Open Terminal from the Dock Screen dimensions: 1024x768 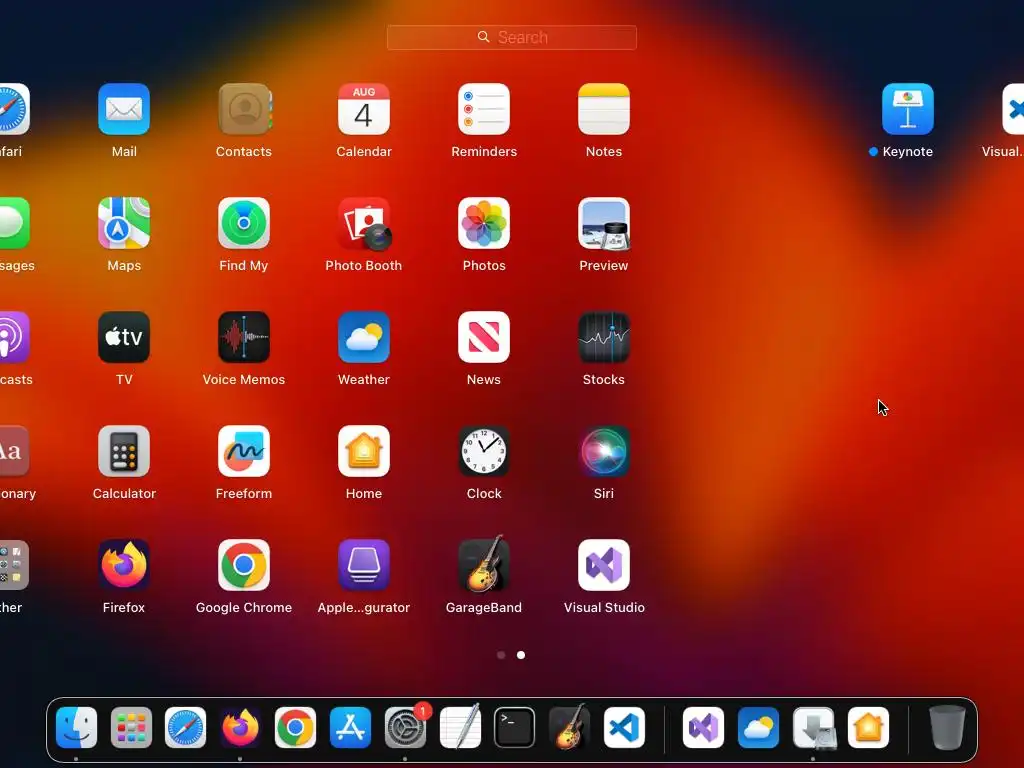click(515, 728)
